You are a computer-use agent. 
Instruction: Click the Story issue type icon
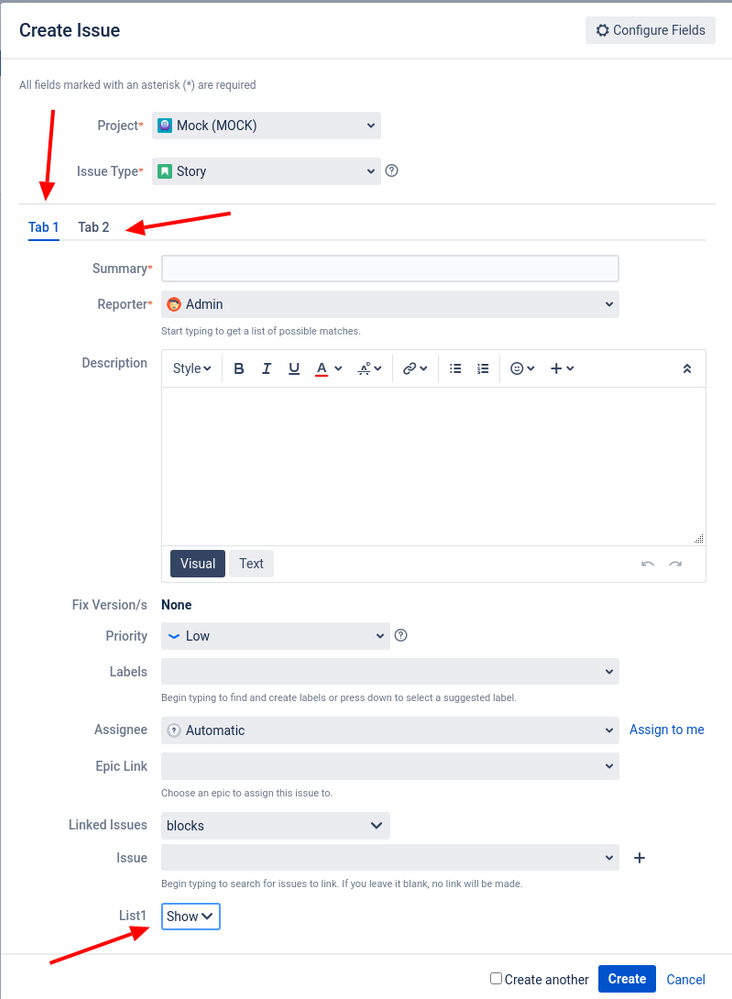tap(165, 171)
